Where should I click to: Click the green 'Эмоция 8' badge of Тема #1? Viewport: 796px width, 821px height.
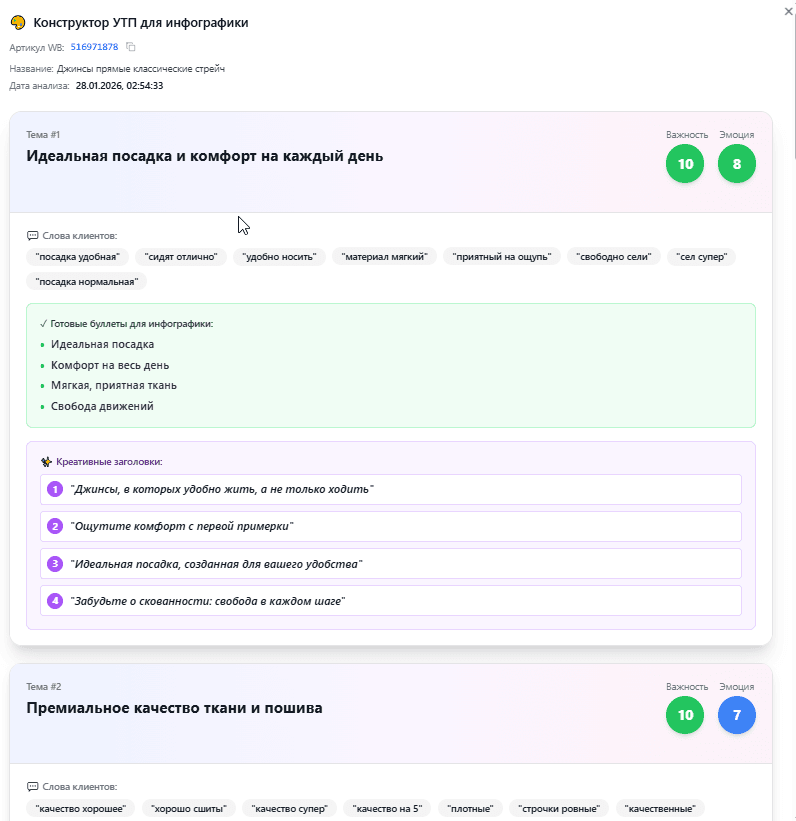coord(737,163)
